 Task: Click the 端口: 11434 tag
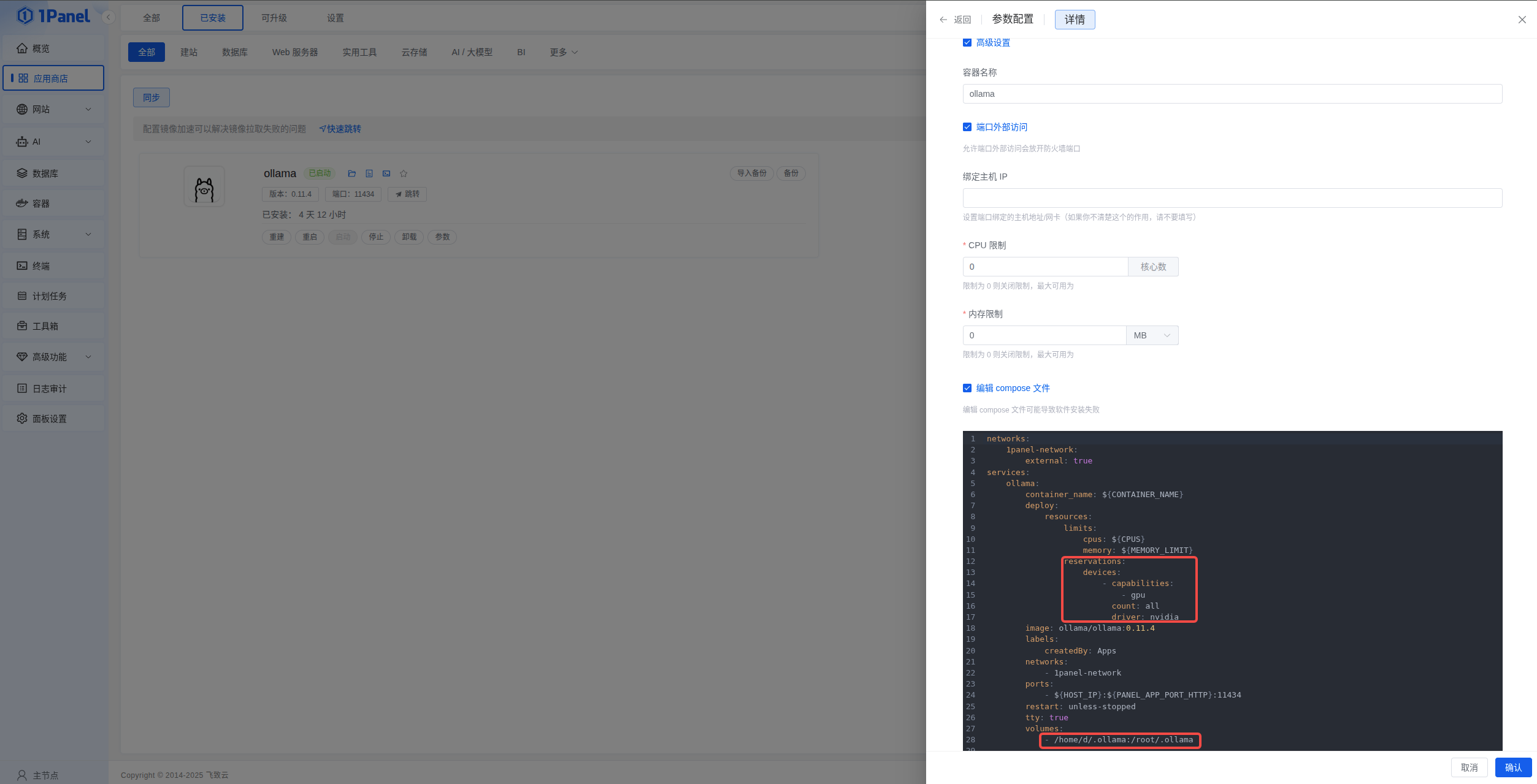click(353, 194)
